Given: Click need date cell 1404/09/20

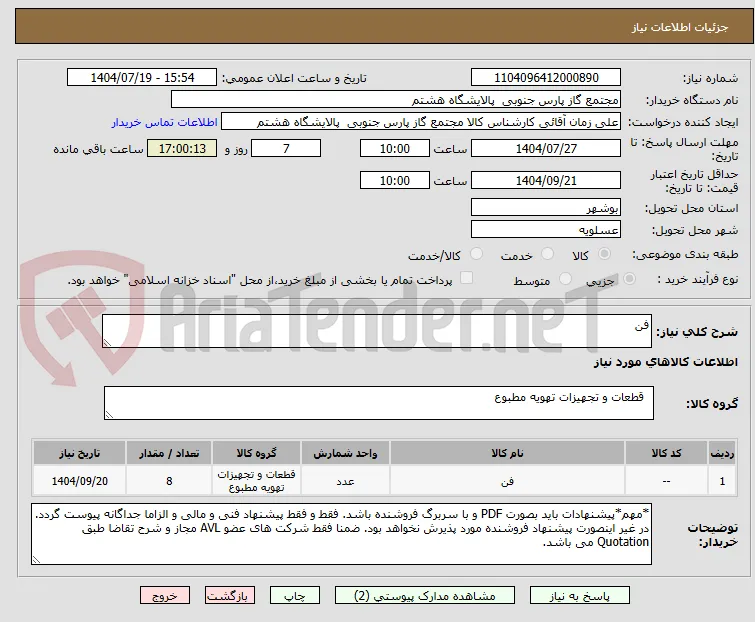Looking at the screenshot, I should [x=79, y=481].
